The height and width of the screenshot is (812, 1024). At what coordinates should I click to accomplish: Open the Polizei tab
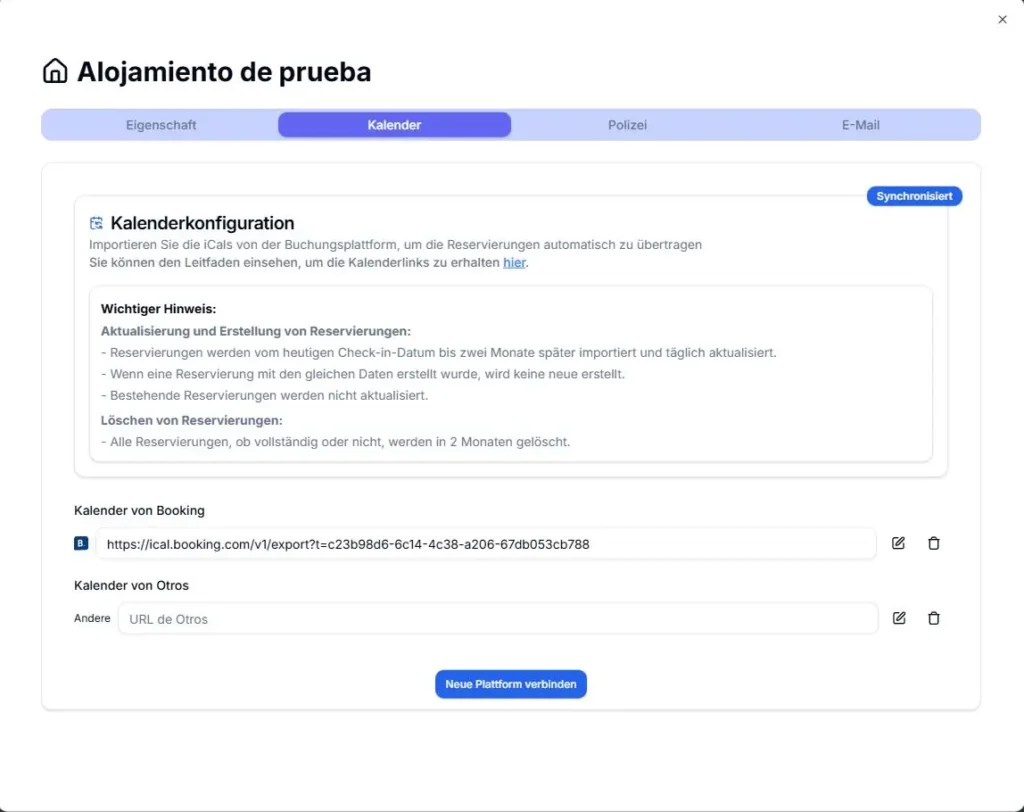pos(627,125)
